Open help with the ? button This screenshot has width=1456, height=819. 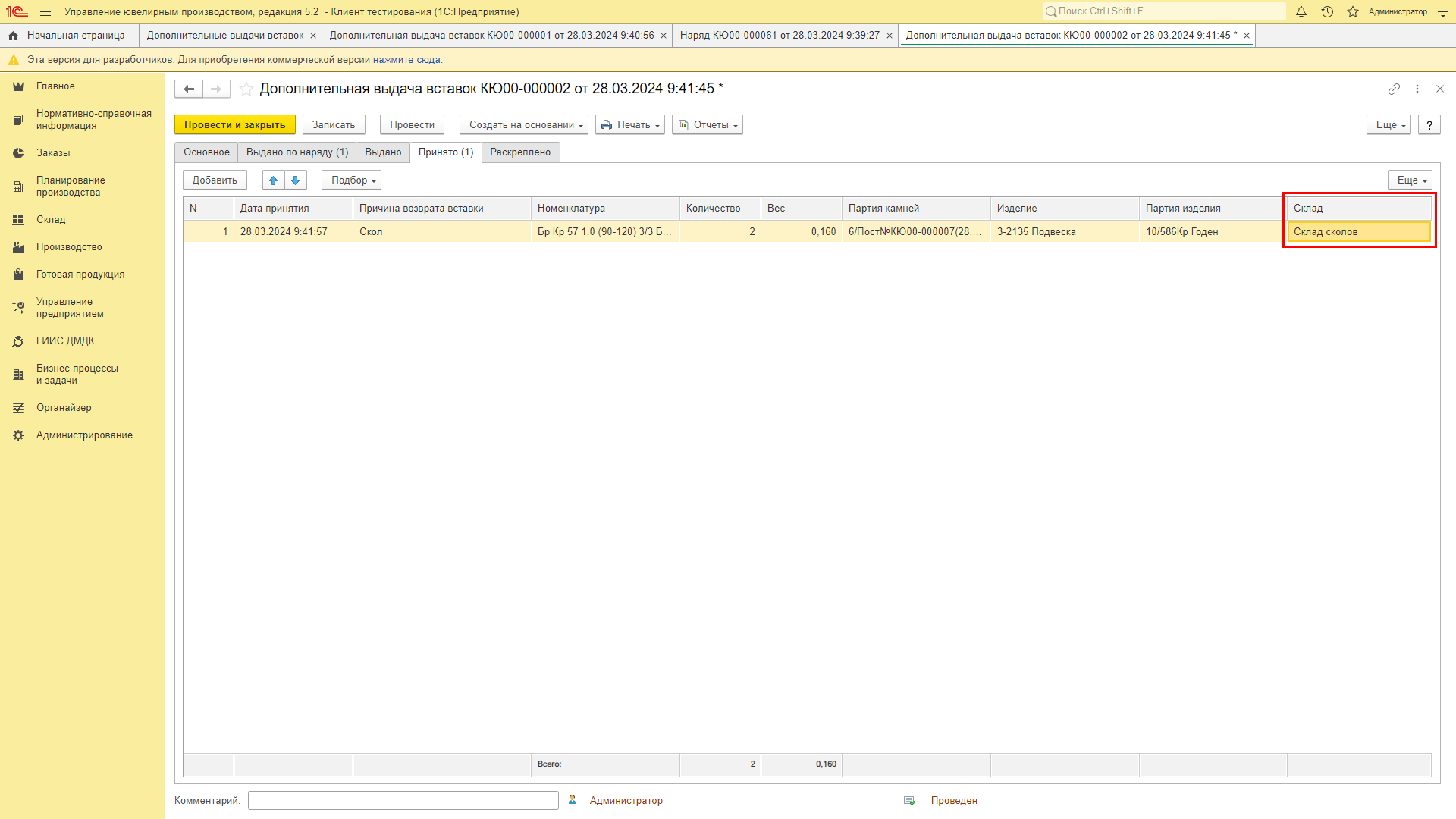[1429, 125]
